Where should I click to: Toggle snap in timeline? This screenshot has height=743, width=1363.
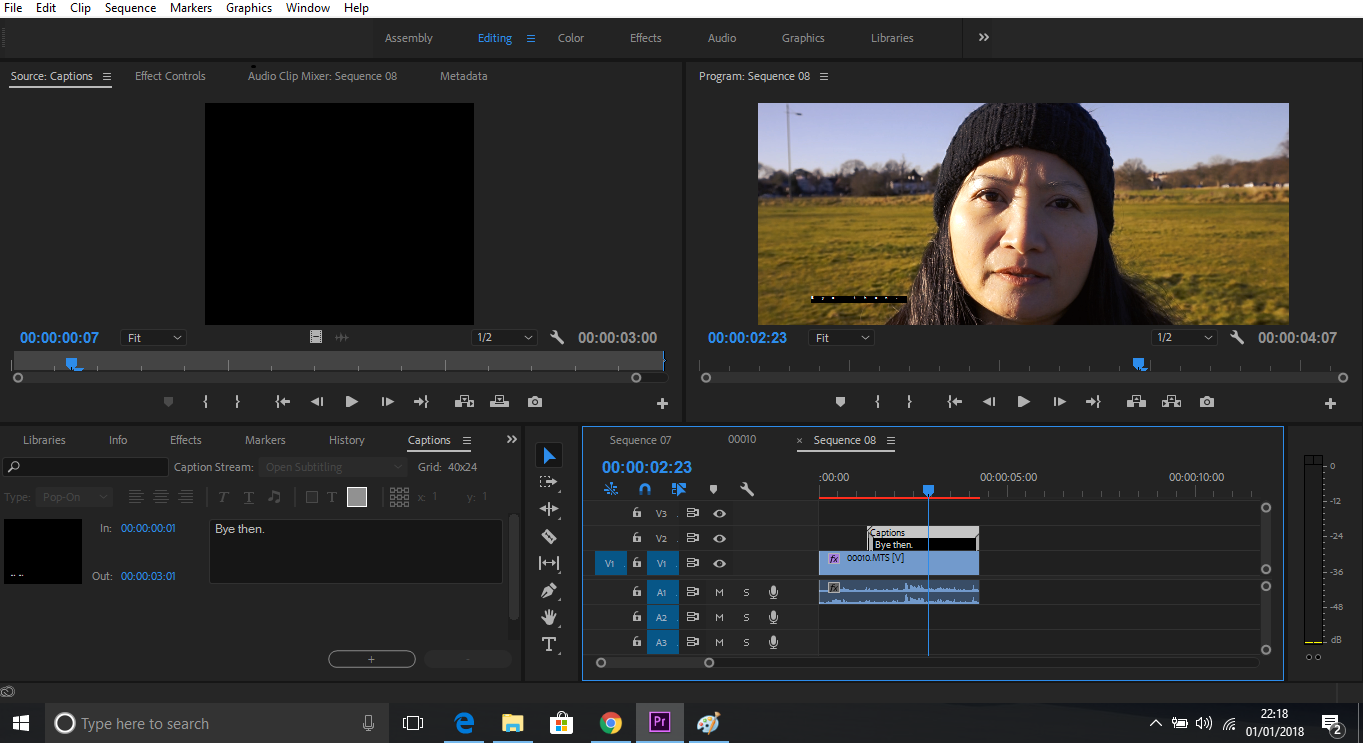[645, 489]
